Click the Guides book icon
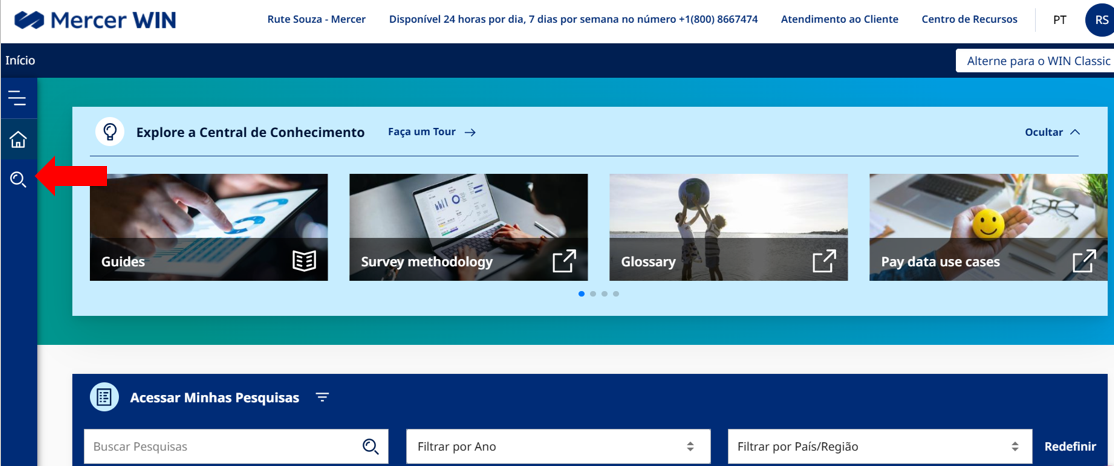The image size is (1114, 466). pos(304,261)
